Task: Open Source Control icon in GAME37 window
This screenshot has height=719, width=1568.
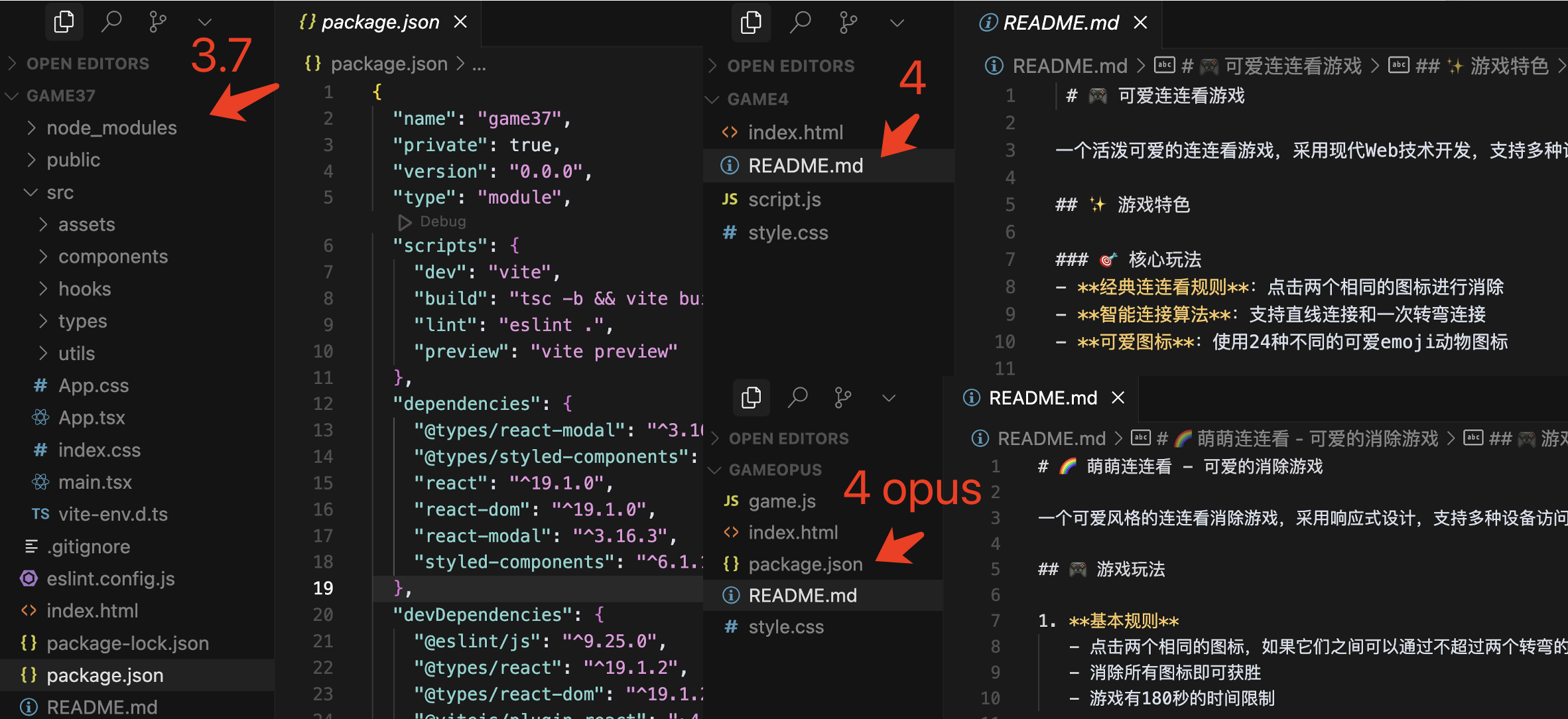Action: [x=158, y=22]
